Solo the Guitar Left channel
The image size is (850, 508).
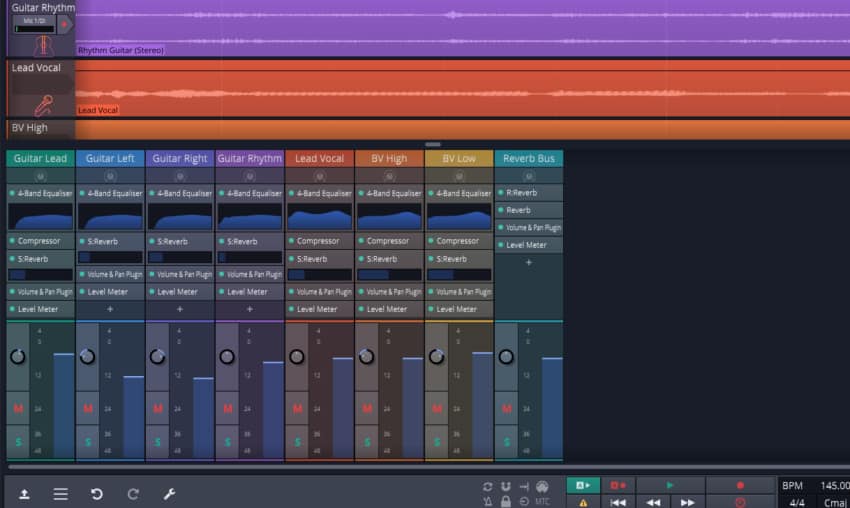point(88,442)
